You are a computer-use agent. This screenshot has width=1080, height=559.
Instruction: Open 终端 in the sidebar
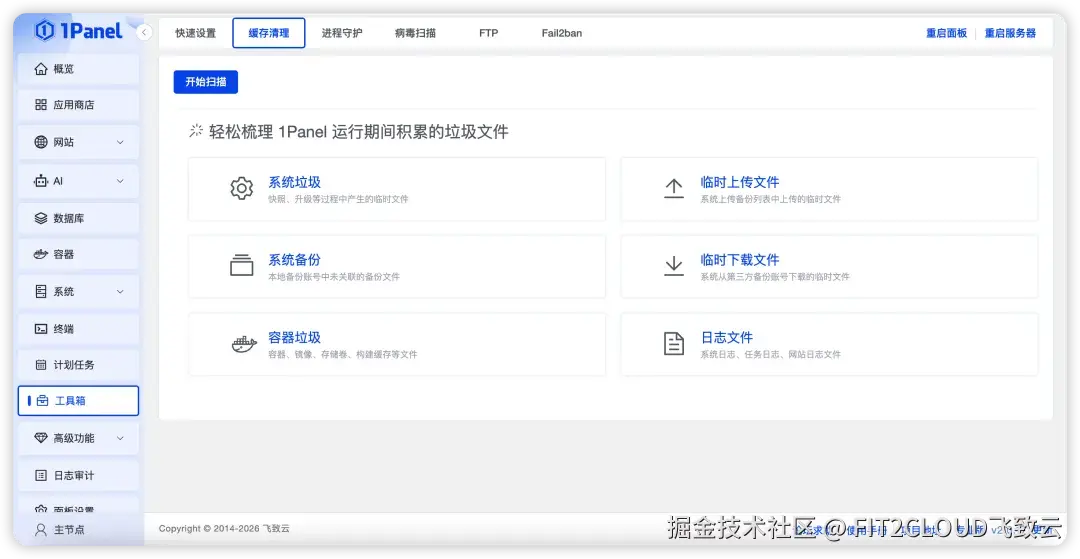tap(78, 328)
